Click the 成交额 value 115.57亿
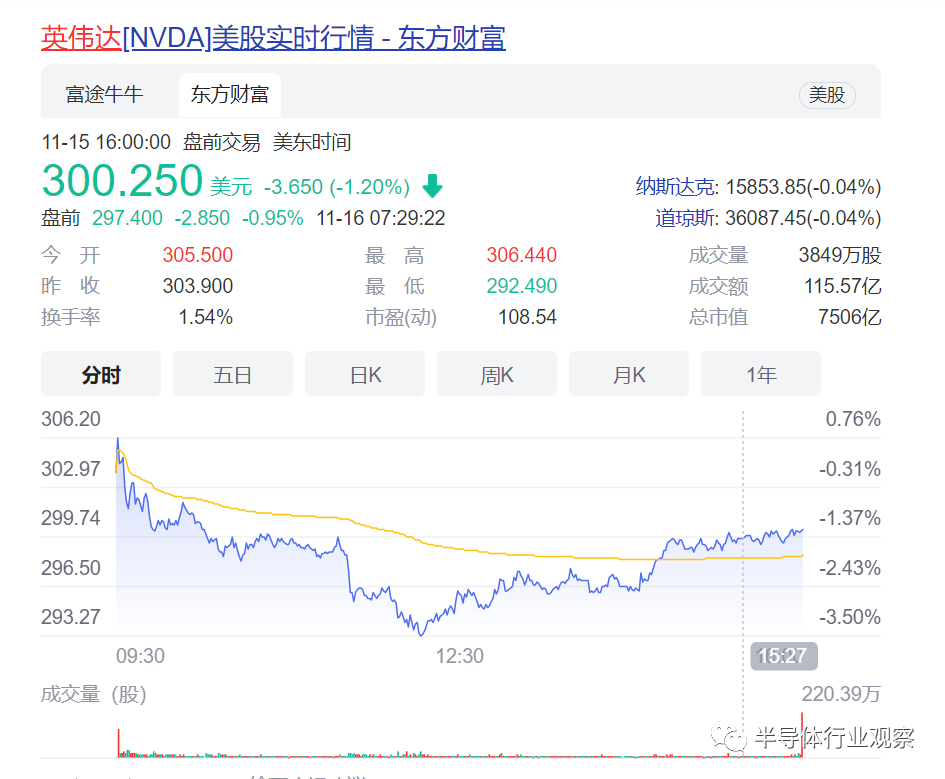Image resolution: width=945 pixels, height=779 pixels. [x=843, y=286]
